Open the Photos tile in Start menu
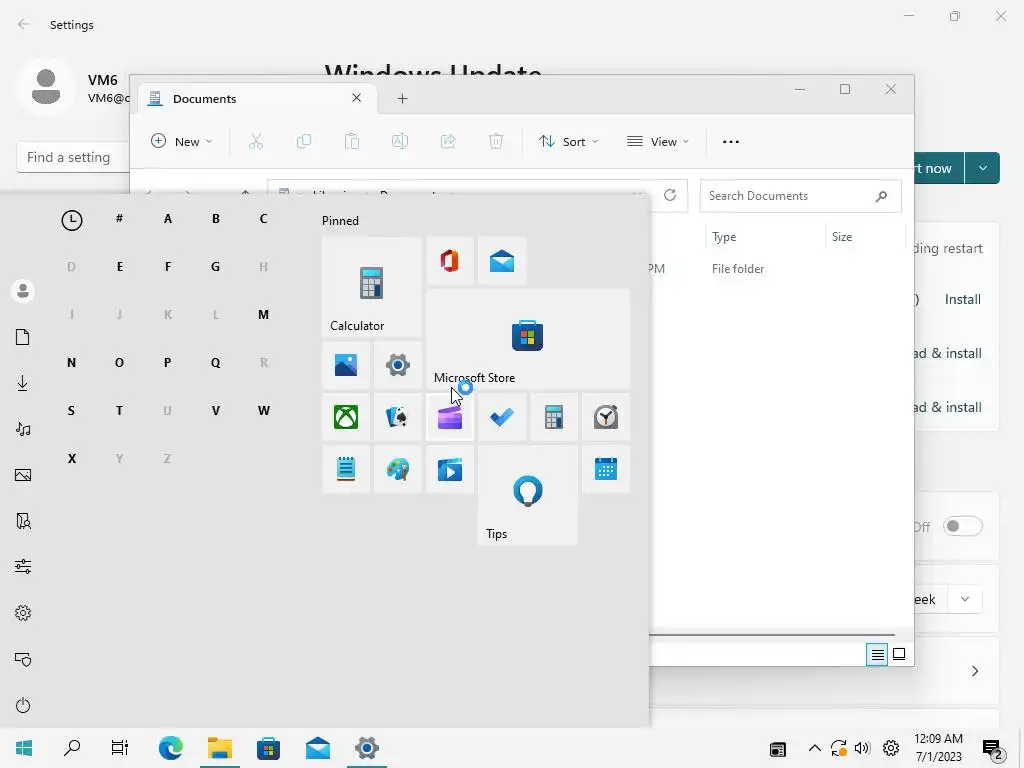Image resolution: width=1024 pixels, height=768 pixels. [x=346, y=364]
